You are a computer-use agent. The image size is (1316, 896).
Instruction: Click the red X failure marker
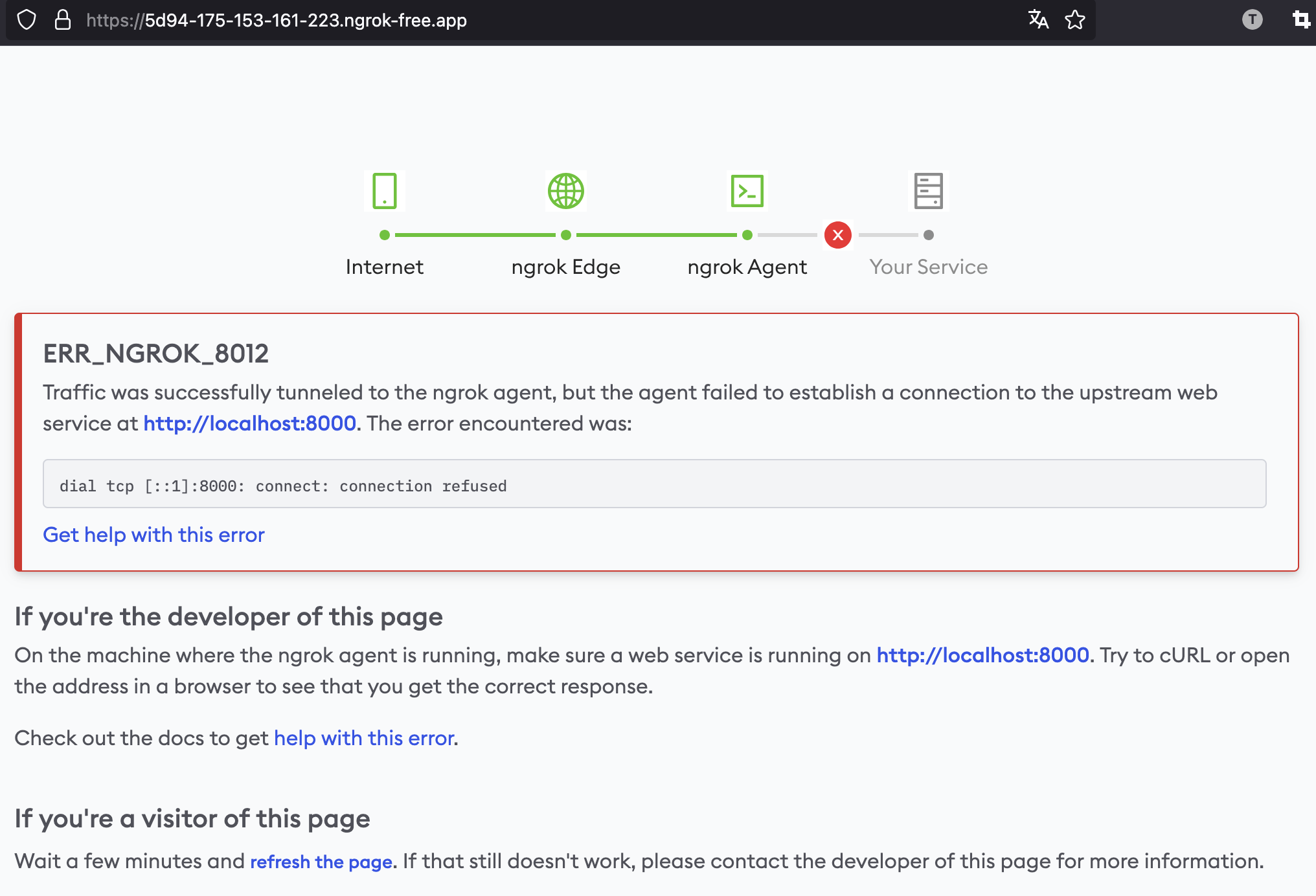(x=837, y=235)
